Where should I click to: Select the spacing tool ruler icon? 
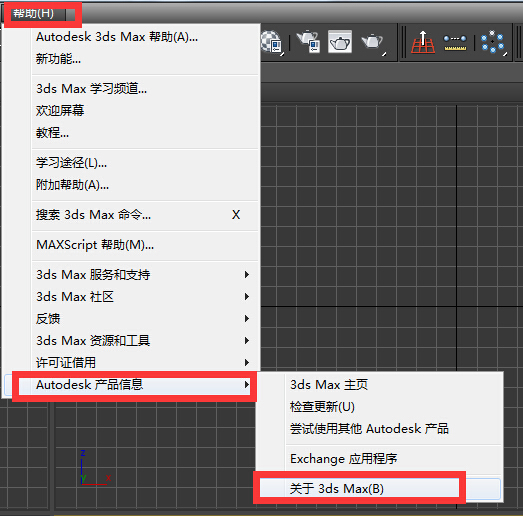(x=455, y=43)
